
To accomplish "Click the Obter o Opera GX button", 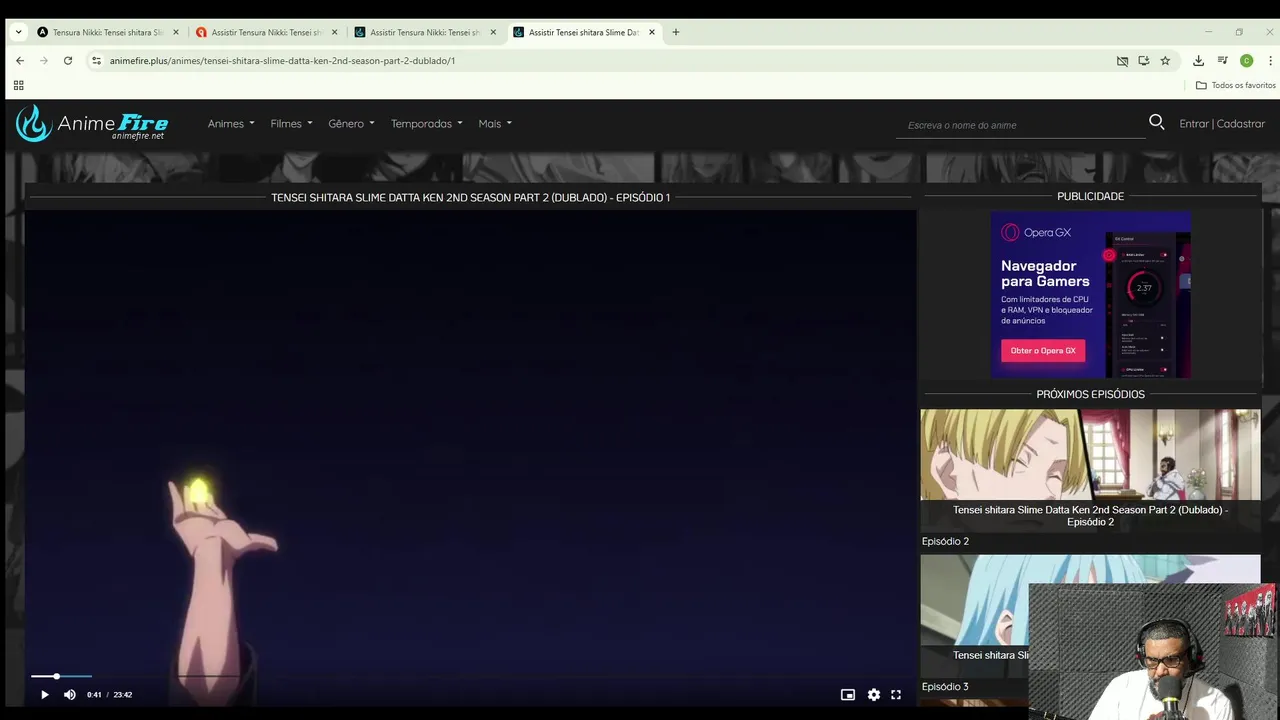I will [x=1043, y=351].
